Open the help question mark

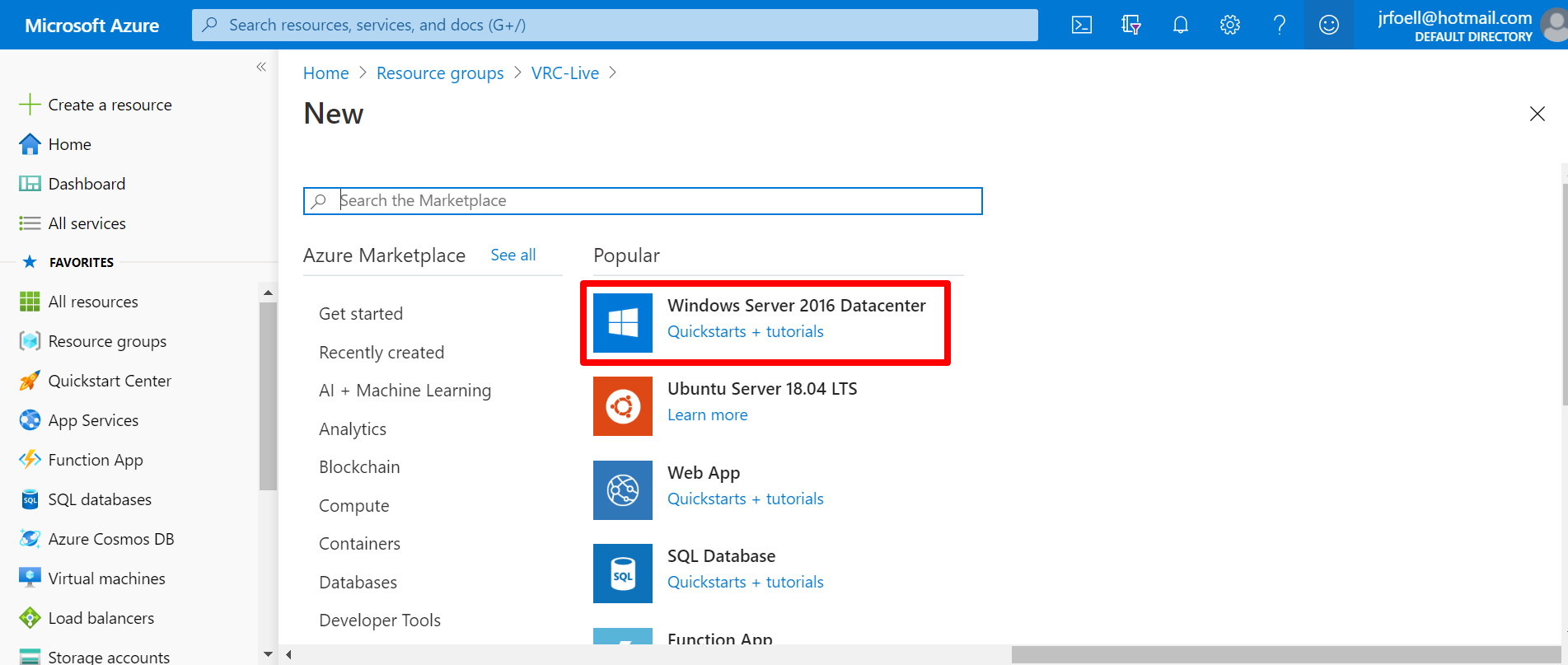pyautogui.click(x=1280, y=25)
